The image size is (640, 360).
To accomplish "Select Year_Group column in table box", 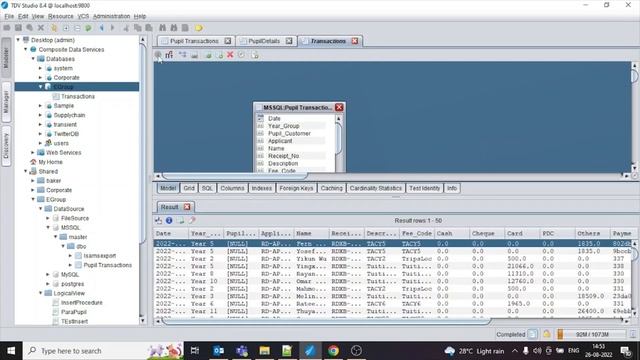I will [284, 126].
